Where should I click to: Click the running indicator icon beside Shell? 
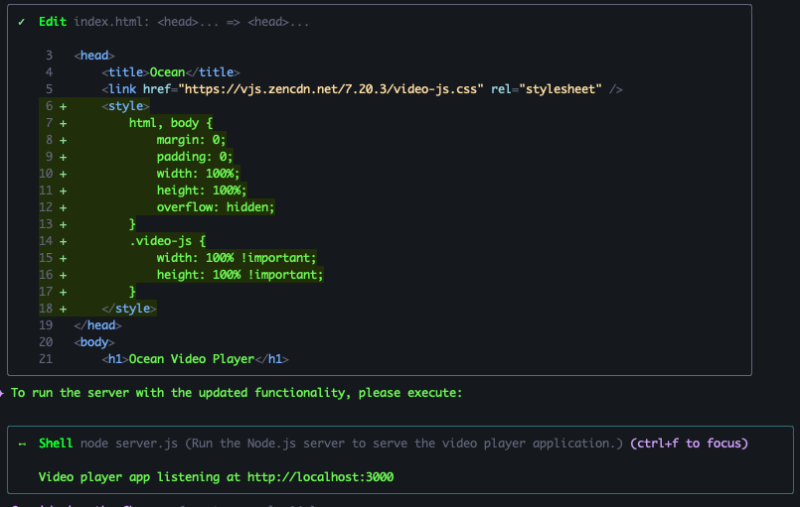[21, 443]
